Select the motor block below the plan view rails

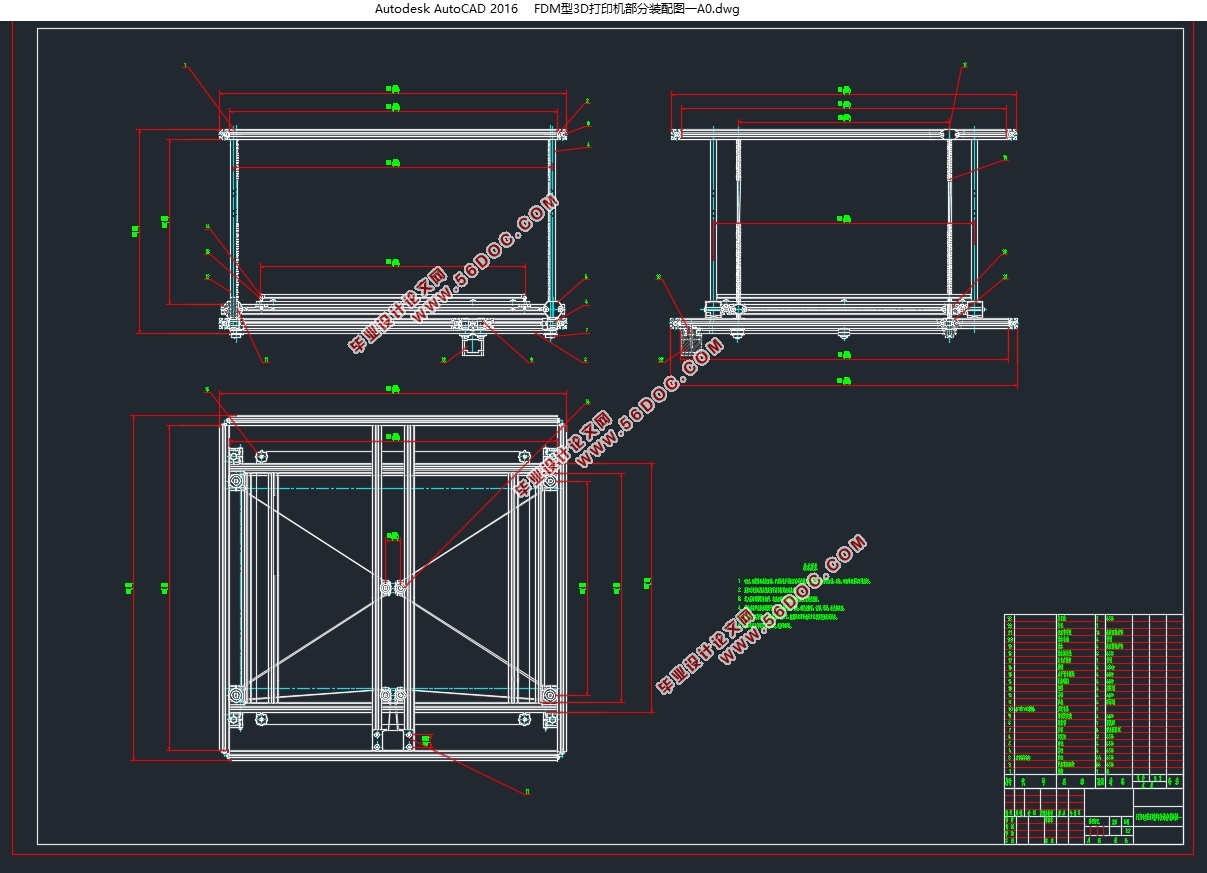[393, 741]
